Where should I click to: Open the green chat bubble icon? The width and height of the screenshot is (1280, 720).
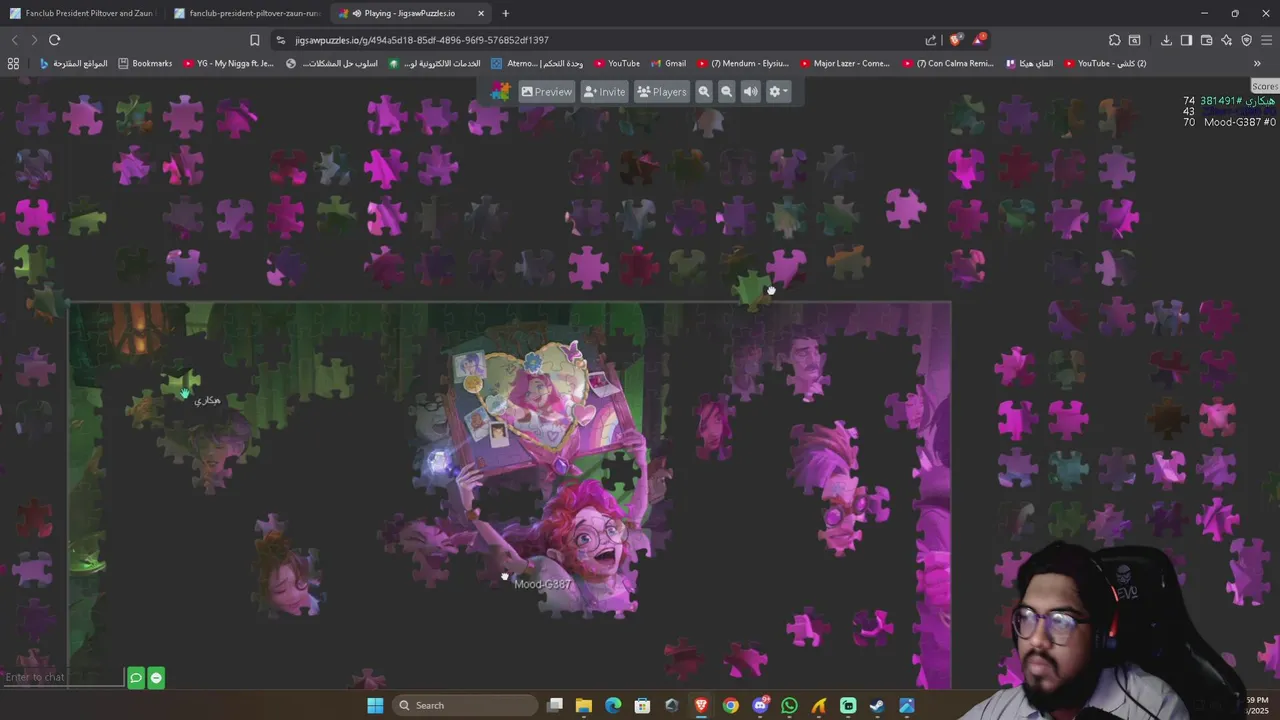coord(136,678)
